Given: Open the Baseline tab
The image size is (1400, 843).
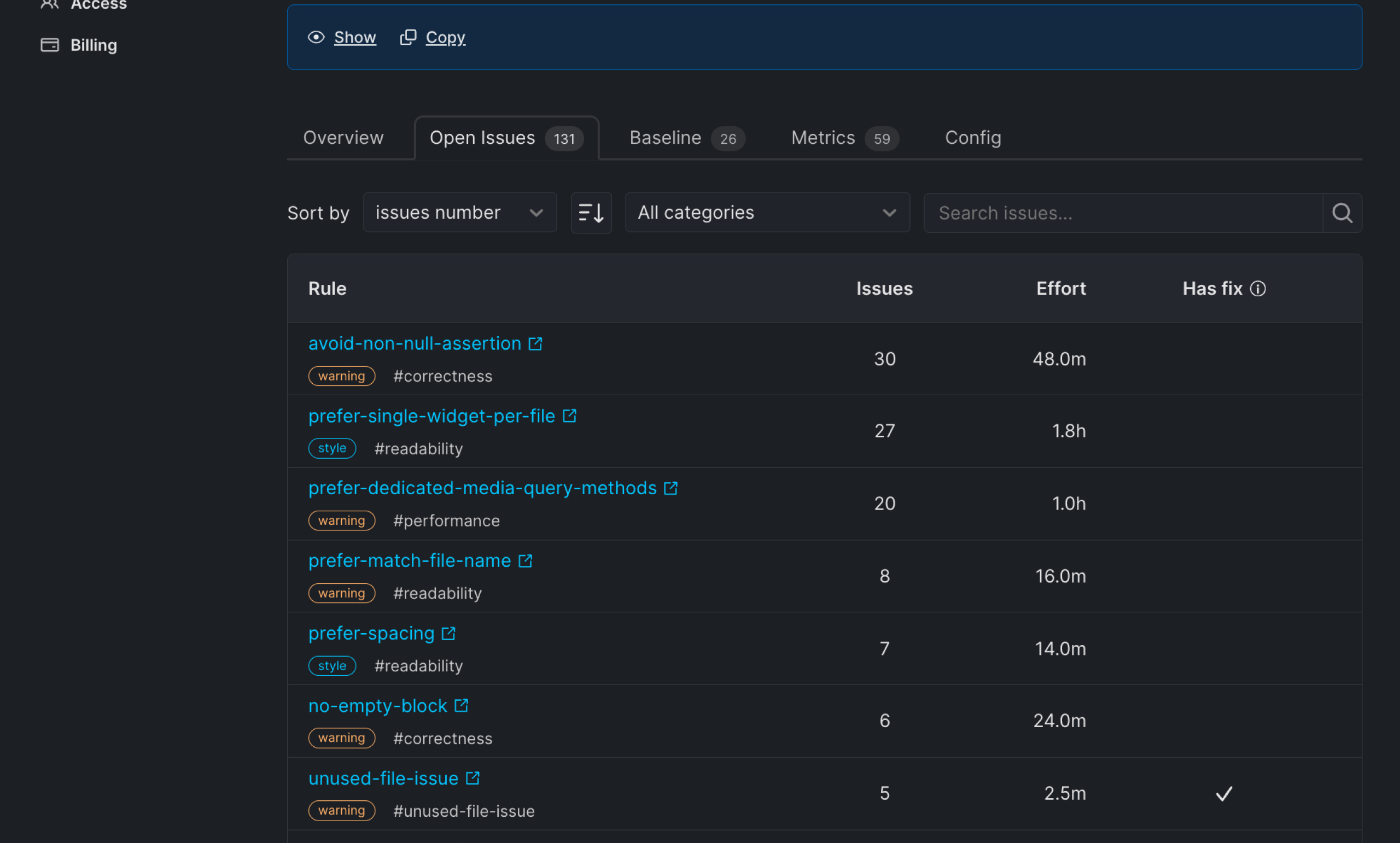Looking at the screenshot, I should click(687, 138).
